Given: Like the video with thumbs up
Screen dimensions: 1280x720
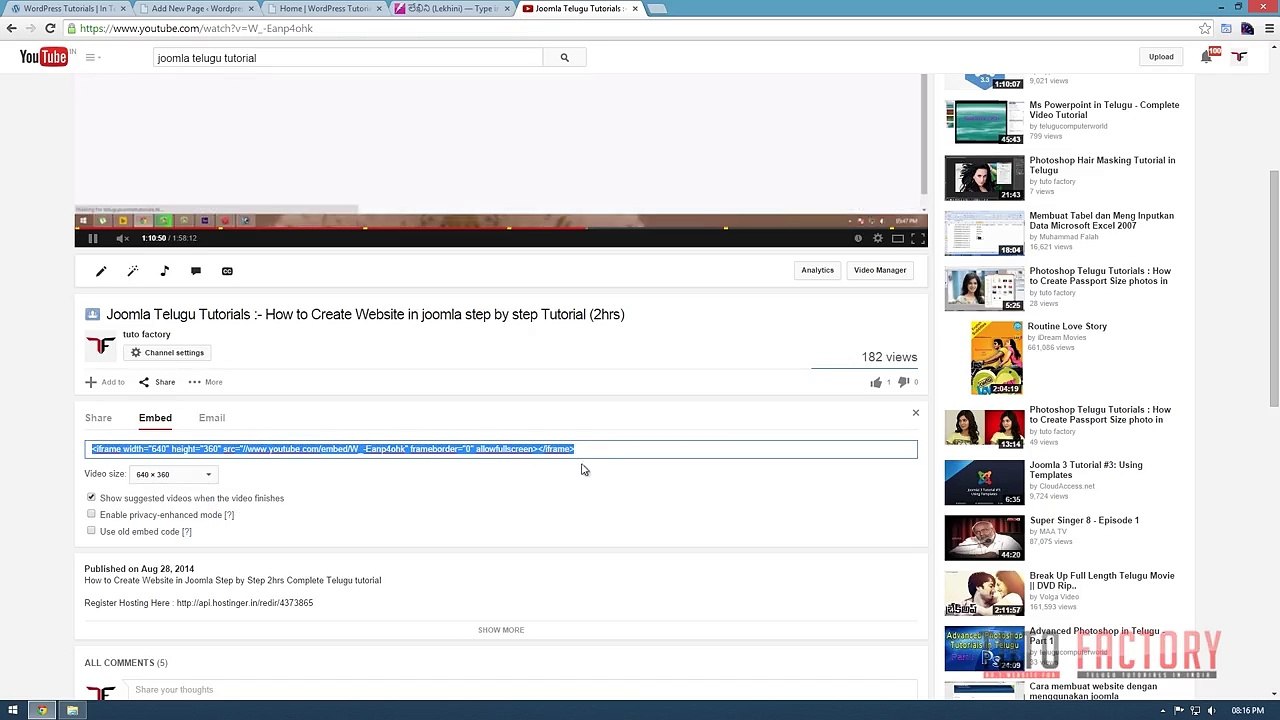Looking at the screenshot, I should (876, 382).
